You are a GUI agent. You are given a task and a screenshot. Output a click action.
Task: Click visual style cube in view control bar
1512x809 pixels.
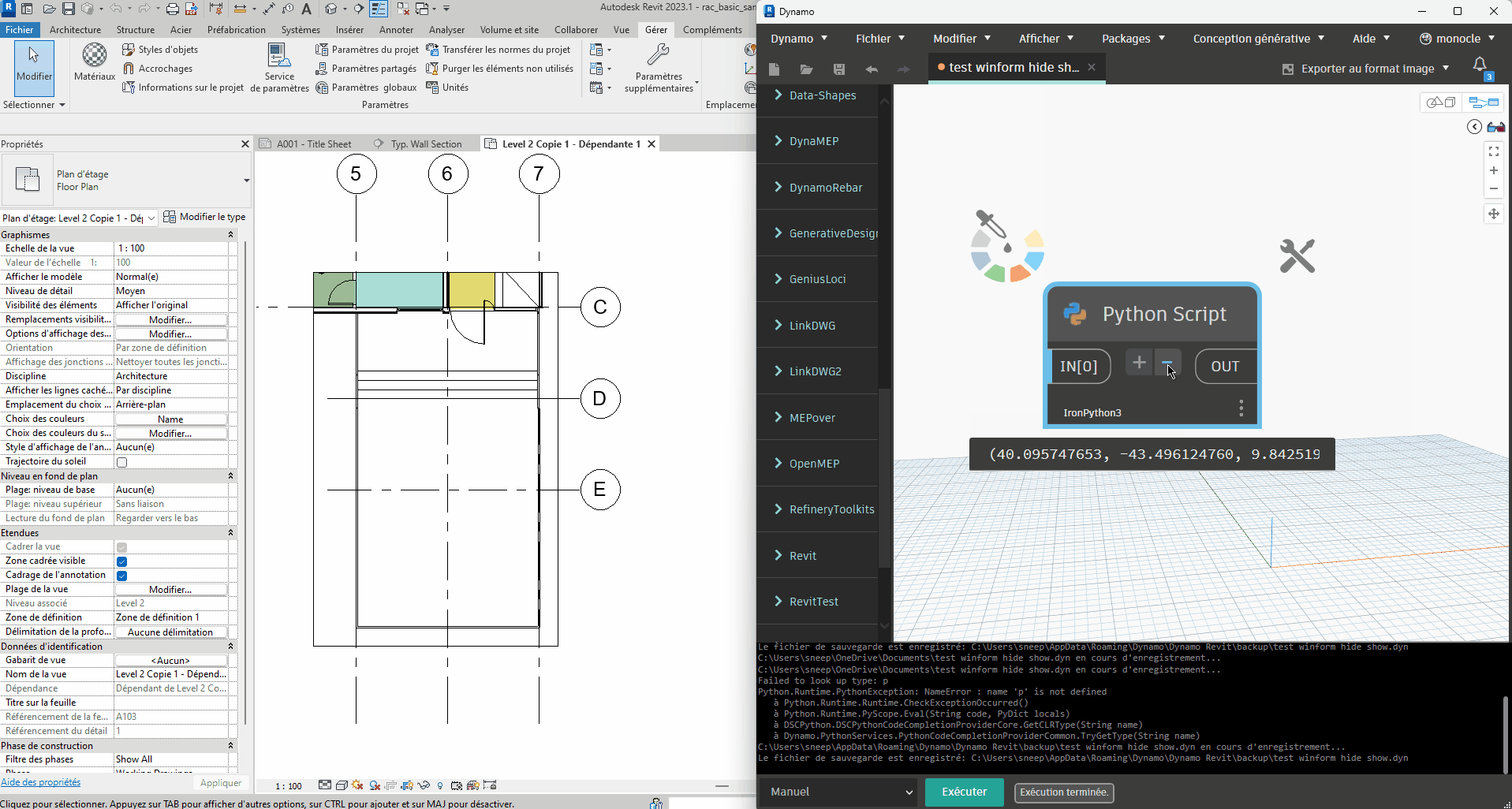coord(342,785)
